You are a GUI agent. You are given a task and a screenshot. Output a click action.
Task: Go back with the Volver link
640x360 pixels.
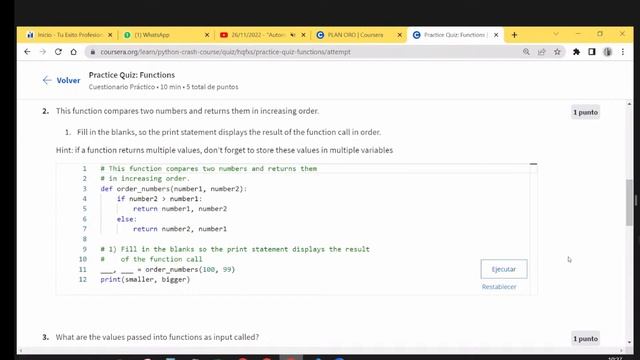pos(61,80)
